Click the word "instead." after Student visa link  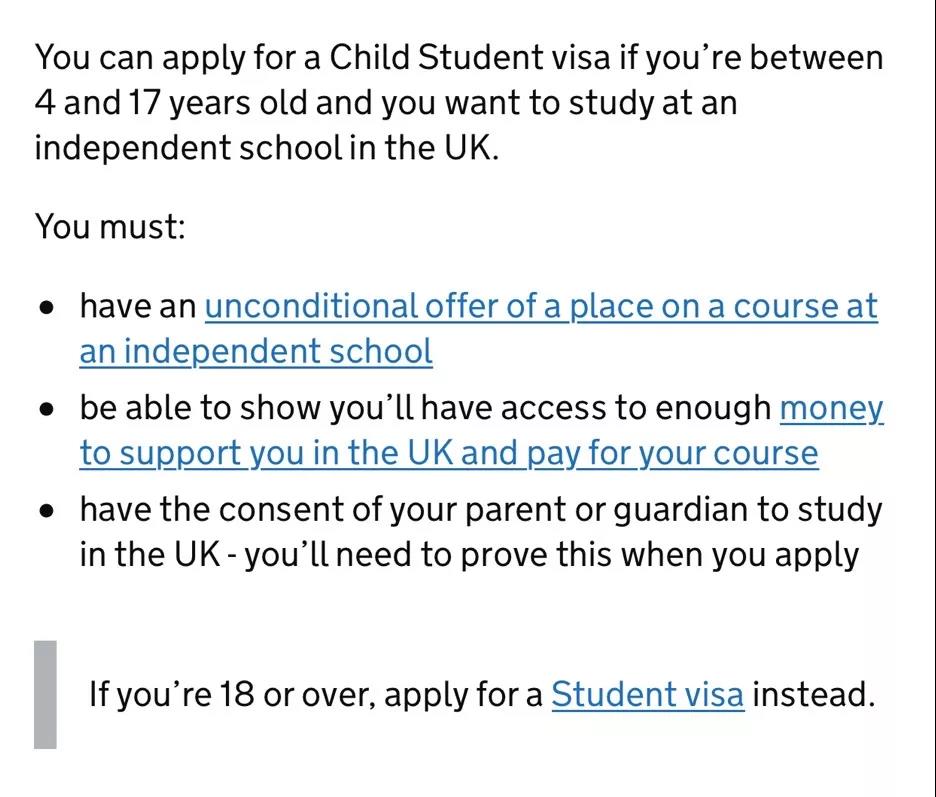coord(813,694)
